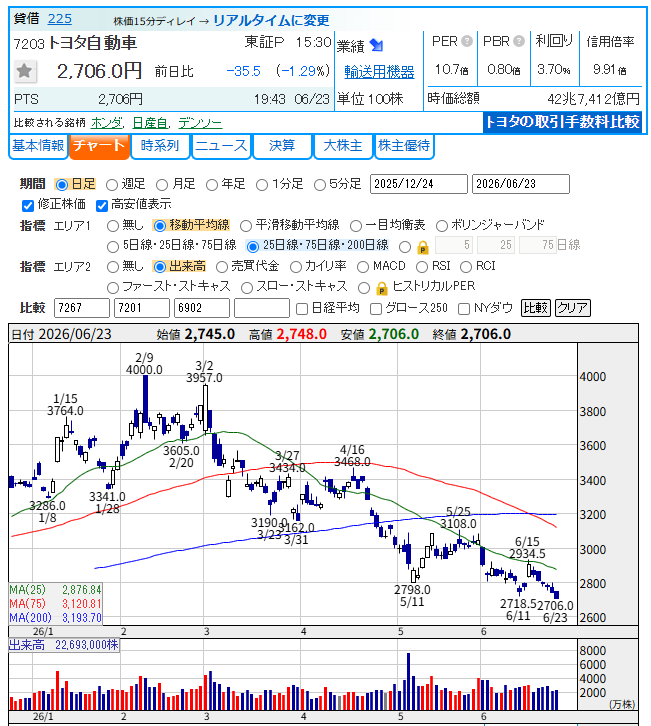Click the custom moving average field showing 5
The height and width of the screenshot is (726, 651).
coord(455,245)
